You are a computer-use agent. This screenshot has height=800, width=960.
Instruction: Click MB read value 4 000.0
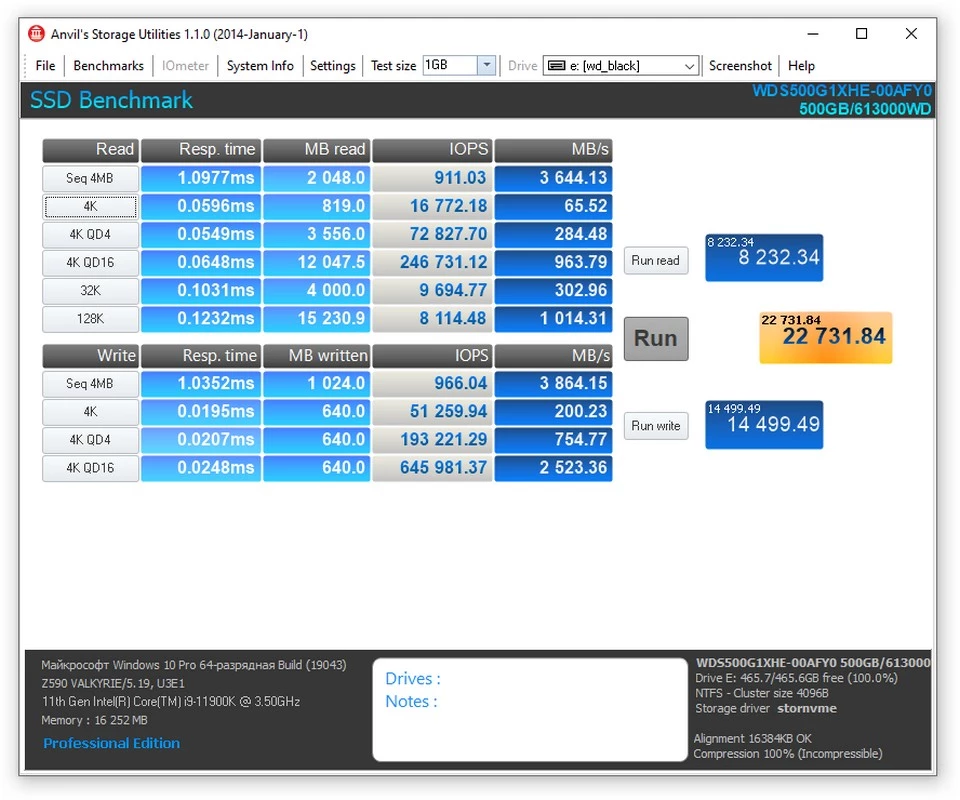(317, 291)
